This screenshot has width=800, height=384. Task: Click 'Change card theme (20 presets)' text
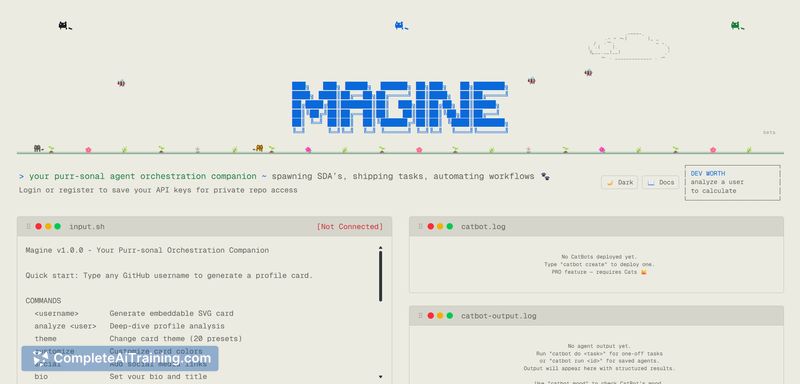[176, 339]
